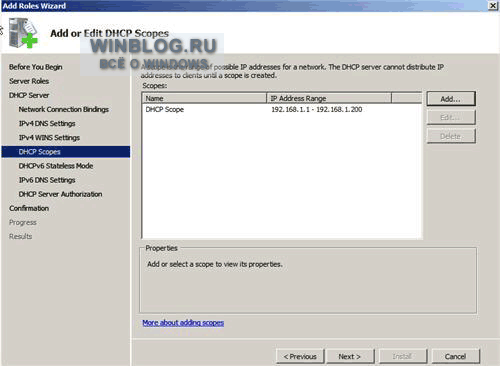Select Before You Begin step
The width and height of the screenshot is (500, 366).
coord(36,67)
